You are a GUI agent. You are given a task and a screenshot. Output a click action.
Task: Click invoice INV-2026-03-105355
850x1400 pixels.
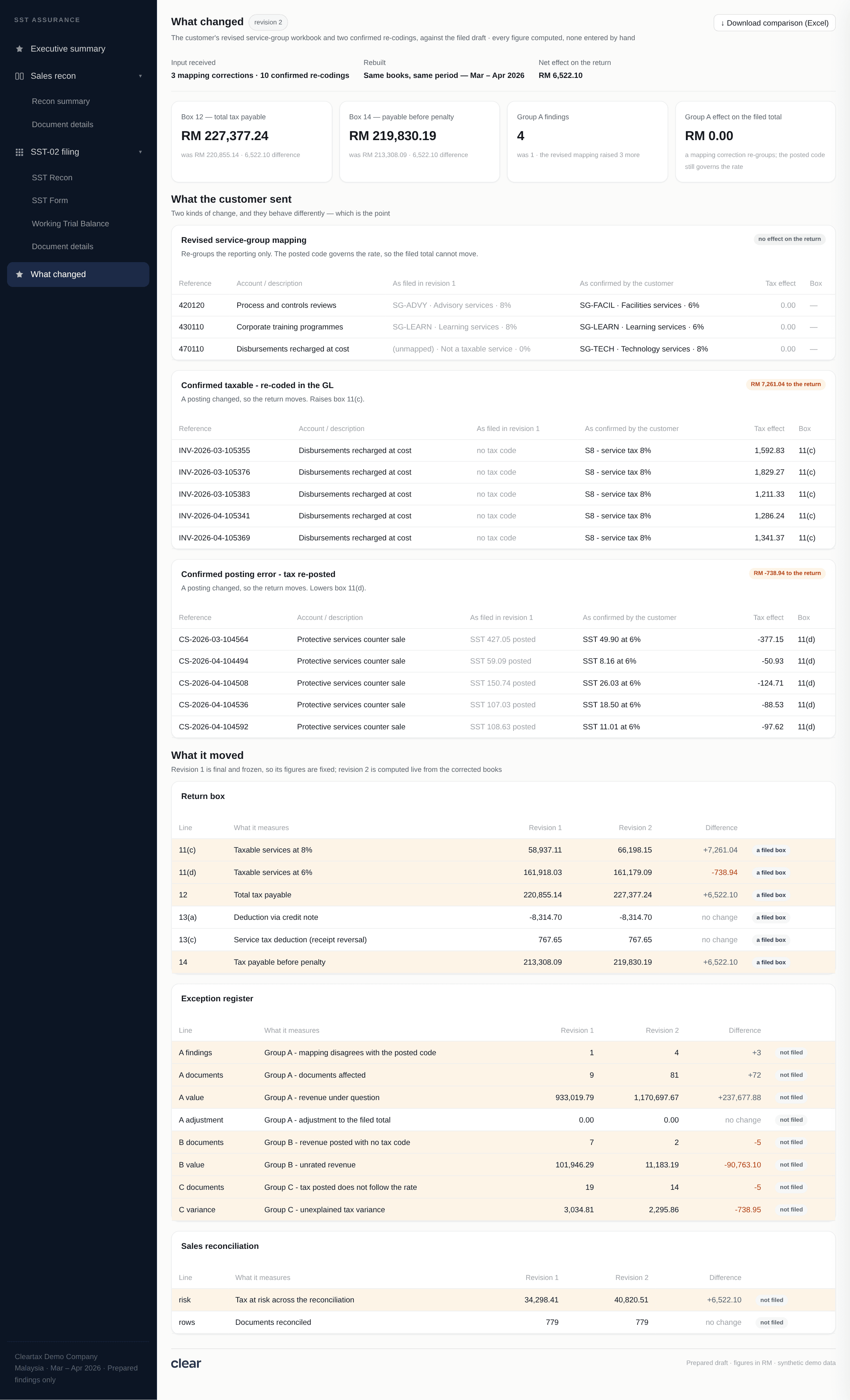[x=214, y=451]
